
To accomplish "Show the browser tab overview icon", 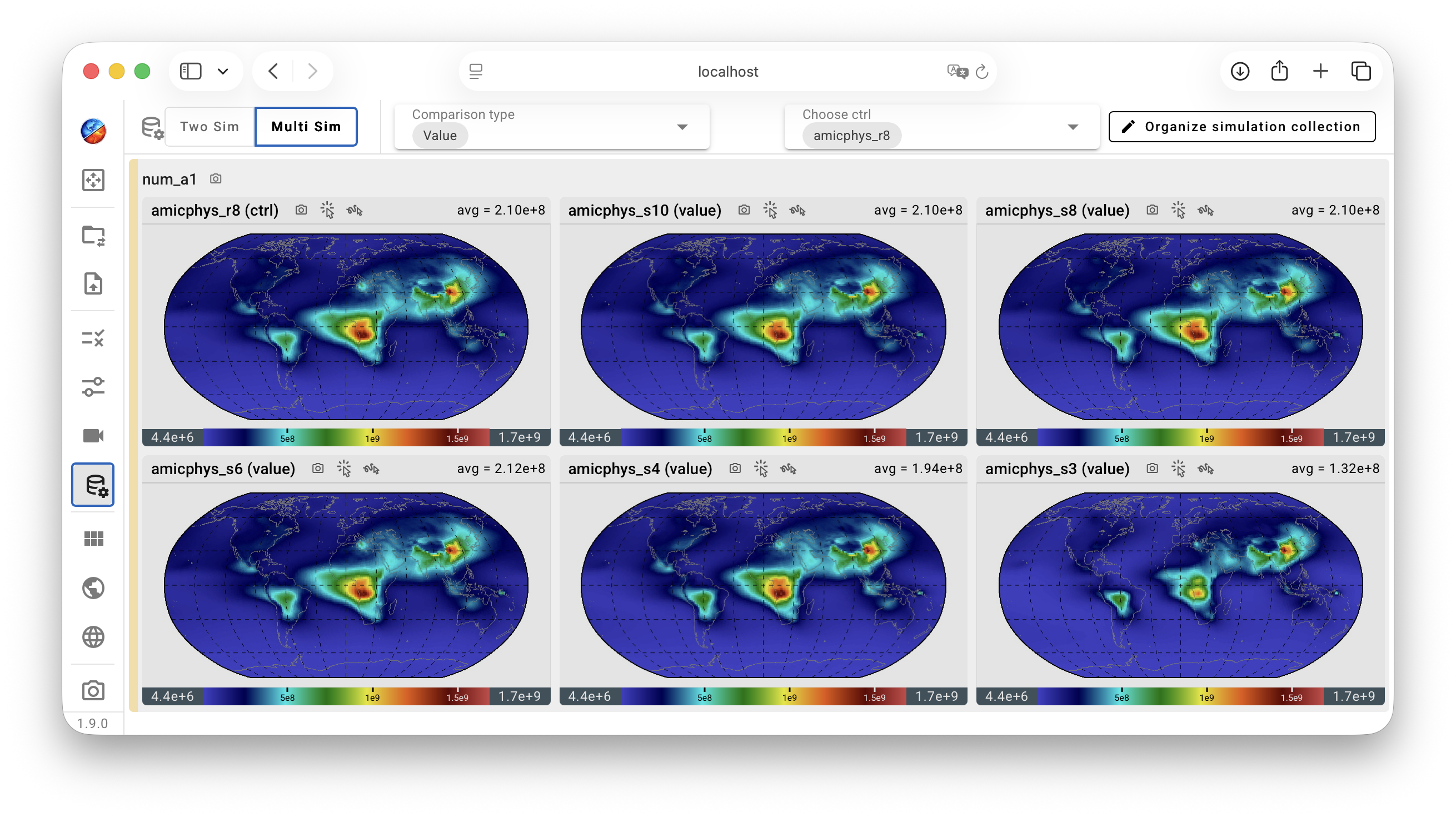I will tap(1361, 71).
